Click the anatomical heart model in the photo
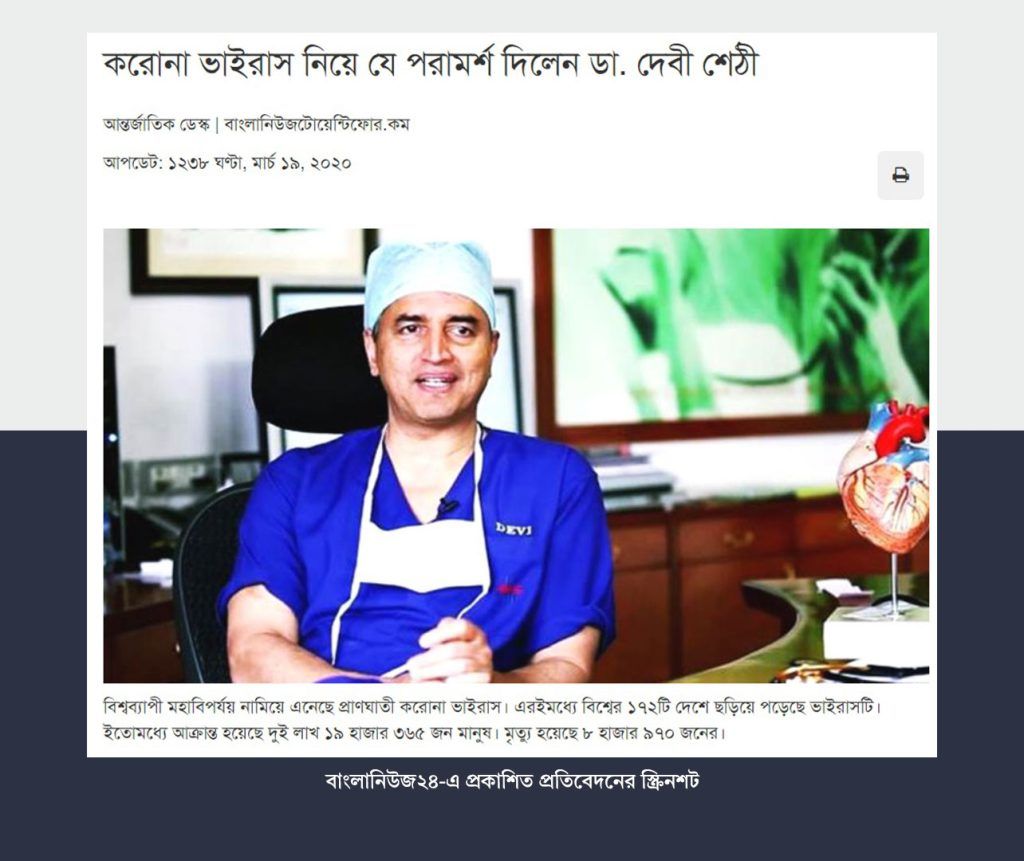Image resolution: width=1024 pixels, height=861 pixels. [x=885, y=483]
